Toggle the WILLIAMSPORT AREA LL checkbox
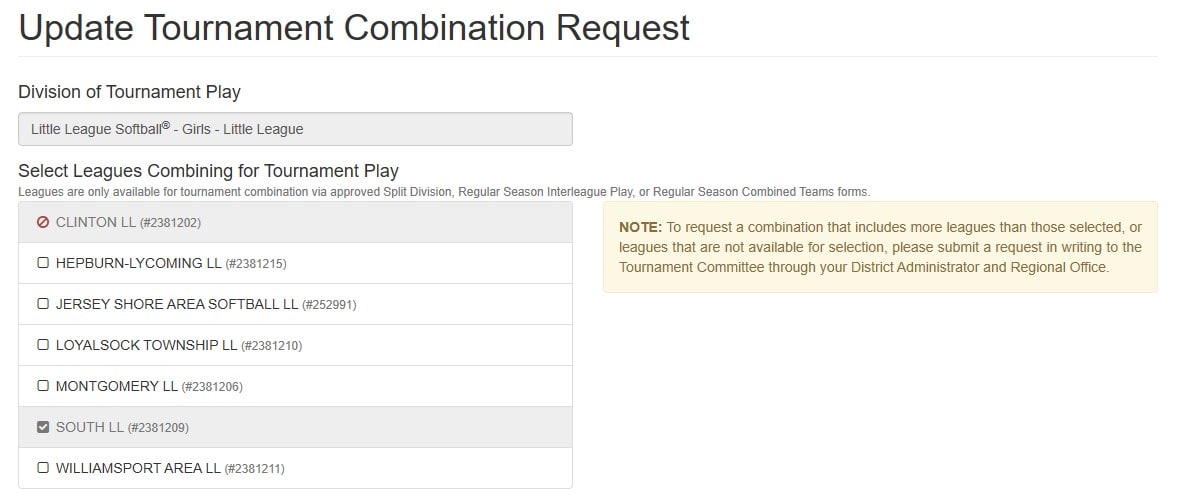The width and height of the screenshot is (1186, 500). 43,468
